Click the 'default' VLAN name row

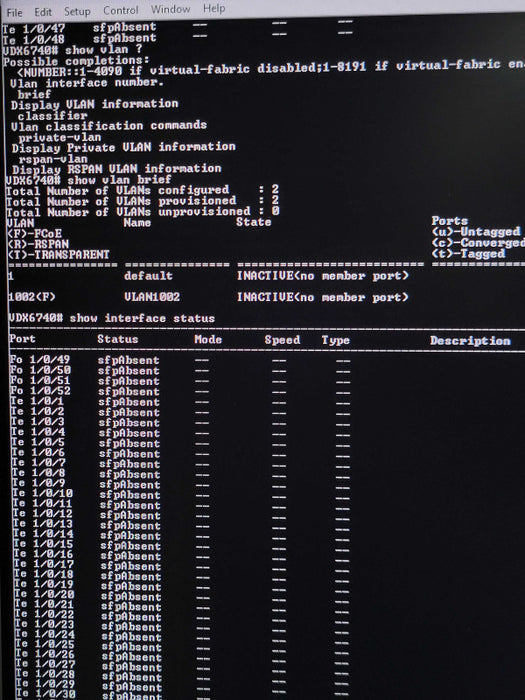tap(148, 275)
